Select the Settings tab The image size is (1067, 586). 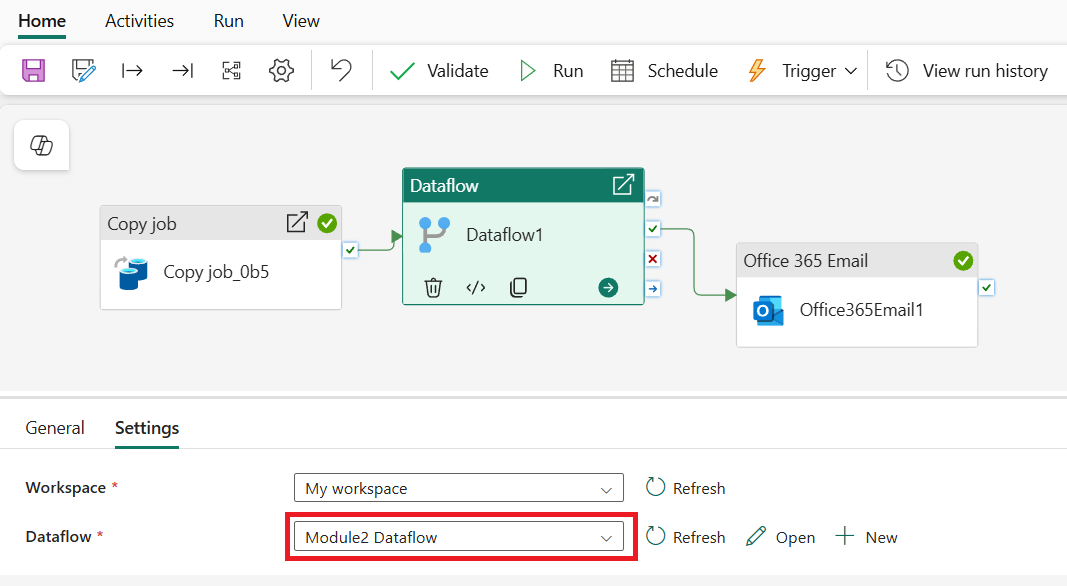pos(147,428)
